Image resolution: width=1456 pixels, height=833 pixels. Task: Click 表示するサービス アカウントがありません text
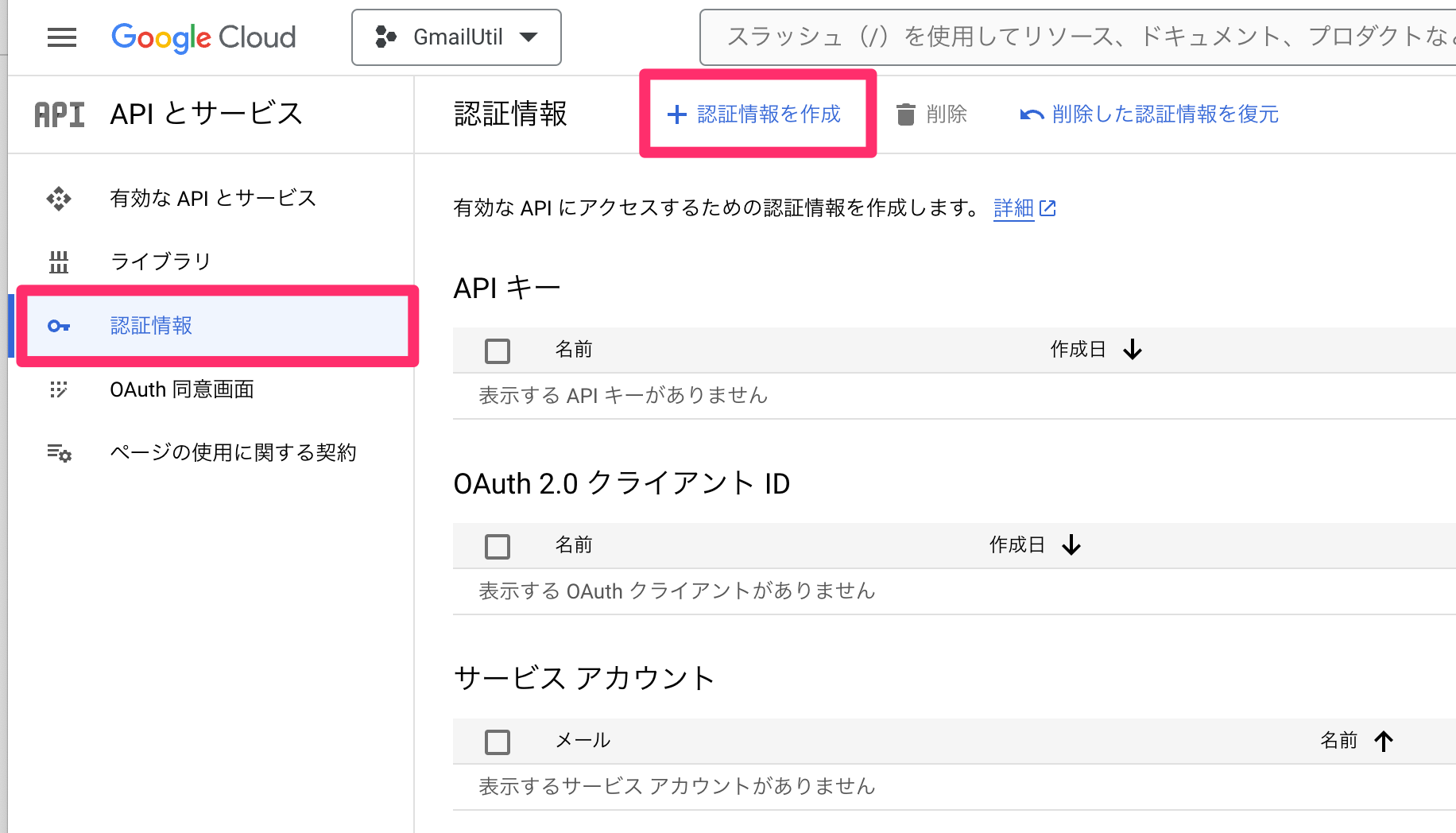click(677, 787)
